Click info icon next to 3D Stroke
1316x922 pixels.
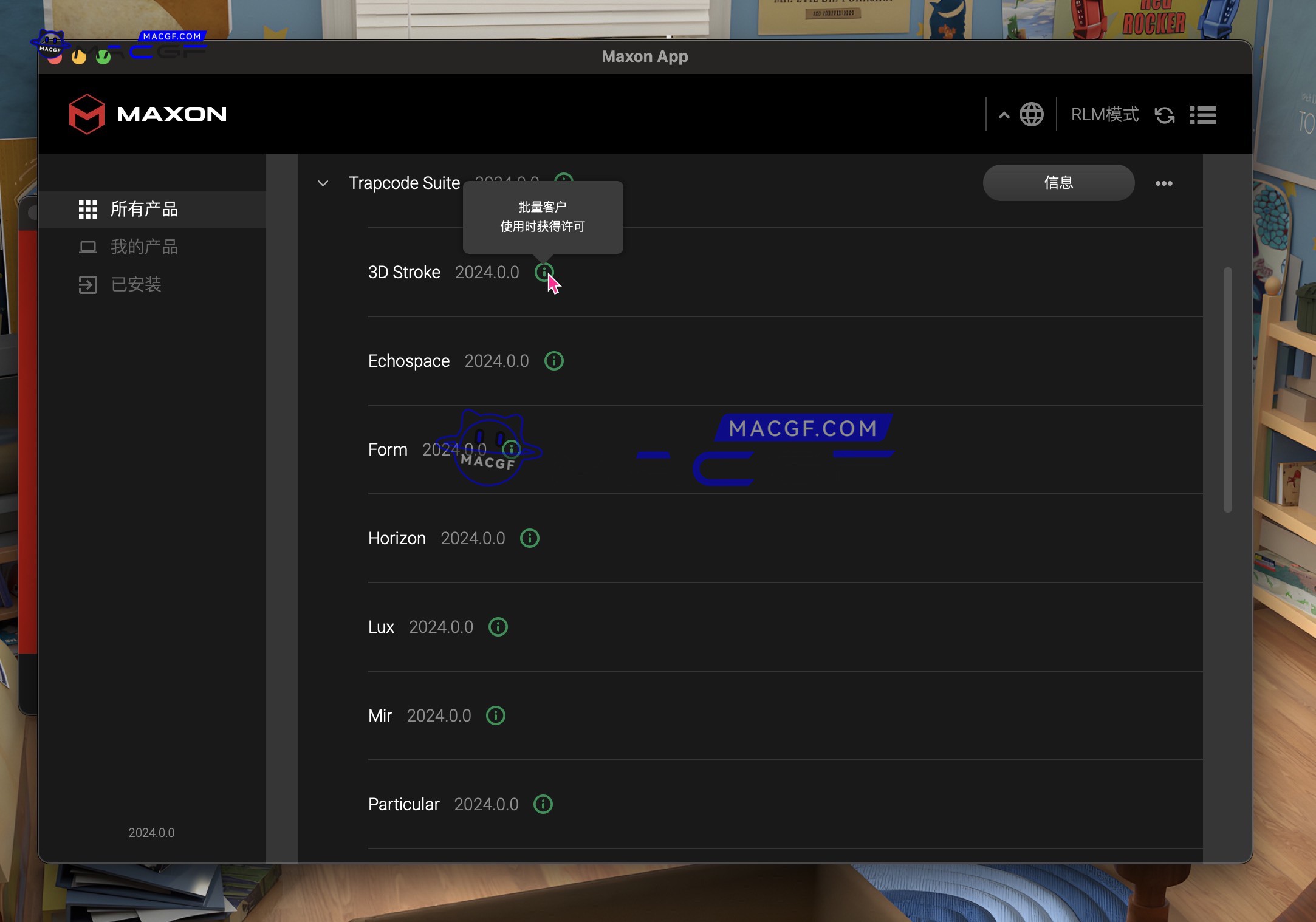(x=543, y=272)
